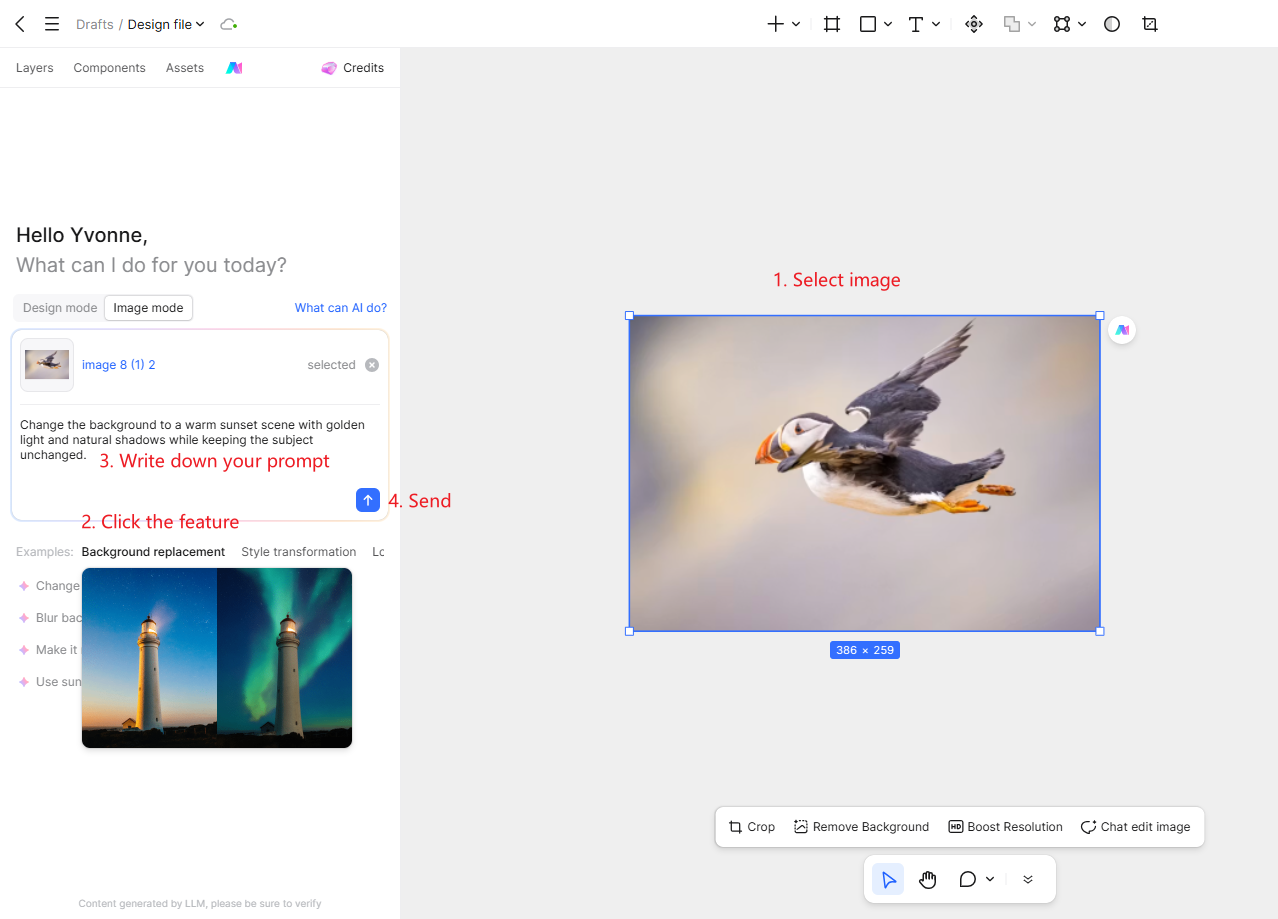Switch to the Assets tab
The width and height of the screenshot is (1278, 919).
click(x=185, y=68)
